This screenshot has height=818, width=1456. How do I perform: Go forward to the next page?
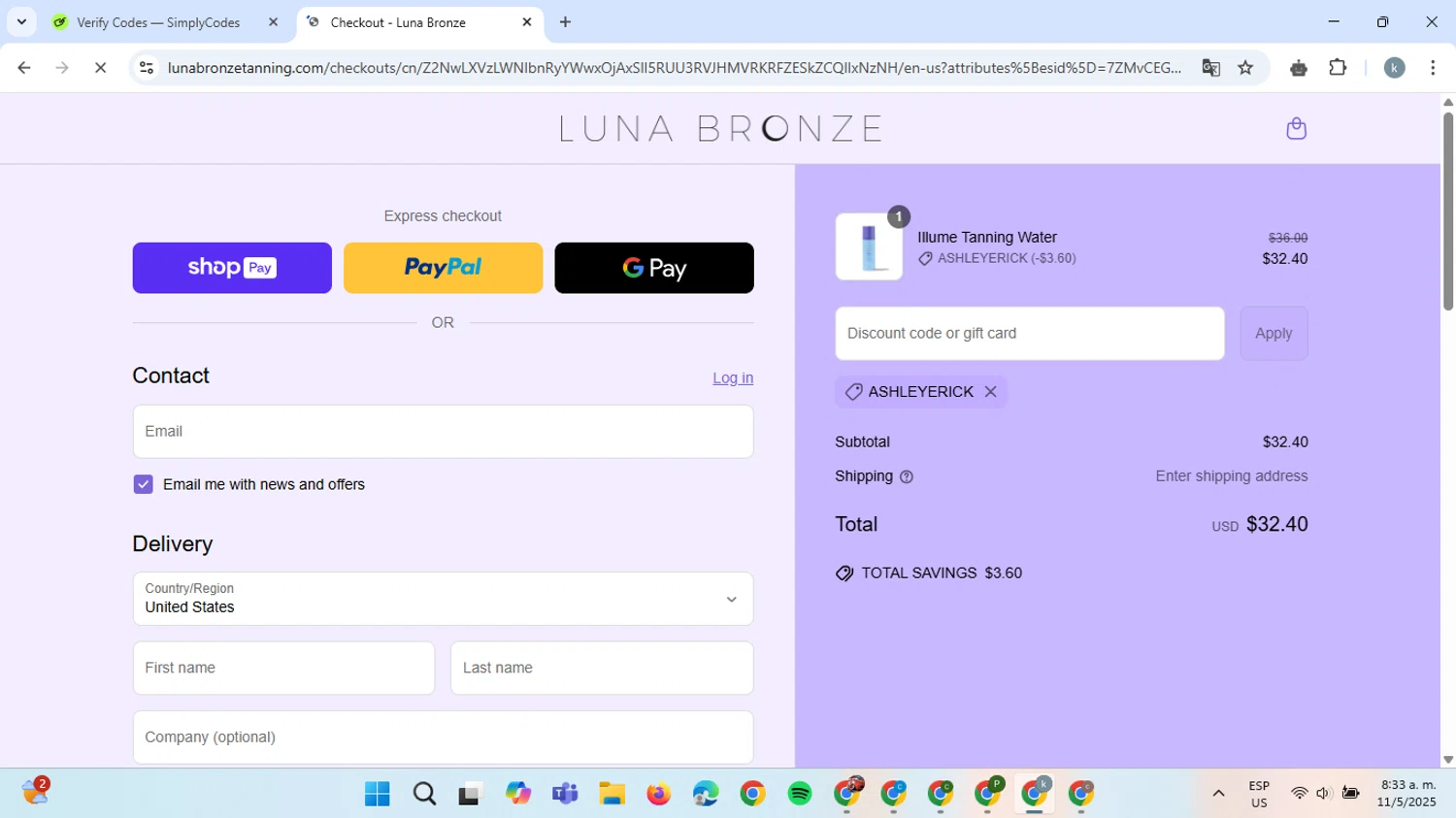tap(62, 68)
